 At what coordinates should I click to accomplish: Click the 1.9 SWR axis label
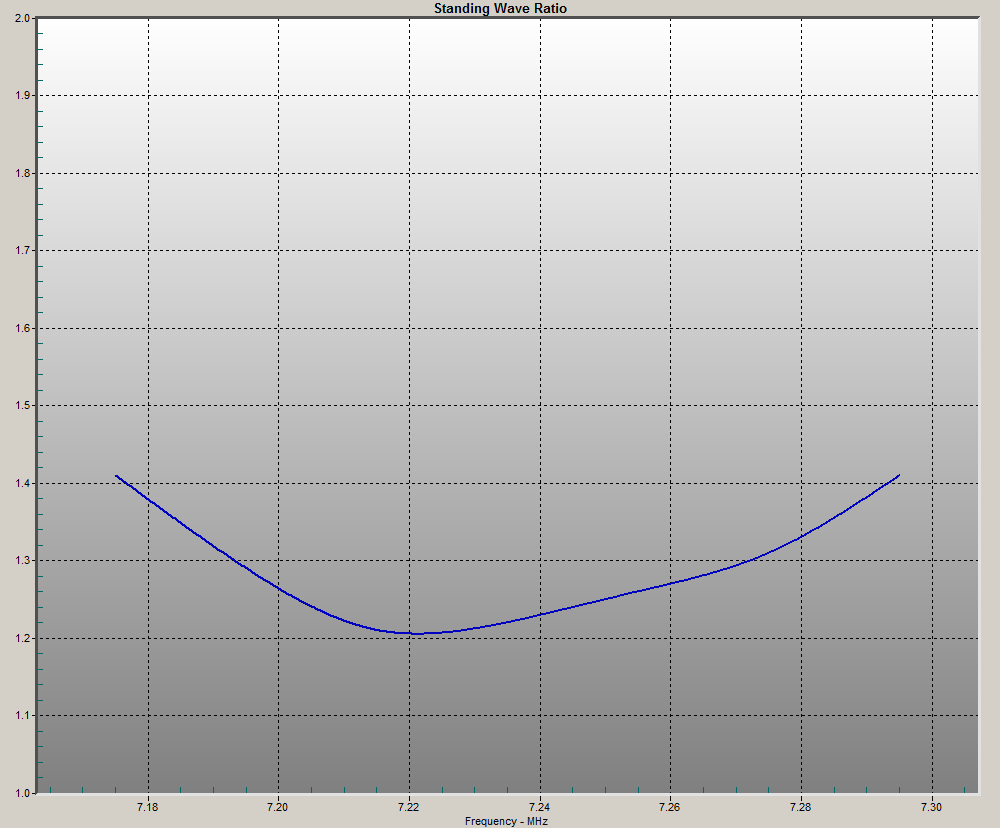click(x=22, y=96)
